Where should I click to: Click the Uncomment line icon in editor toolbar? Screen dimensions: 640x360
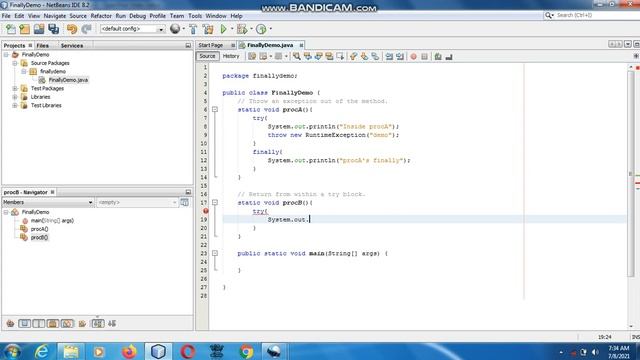pyautogui.click(x=449, y=57)
